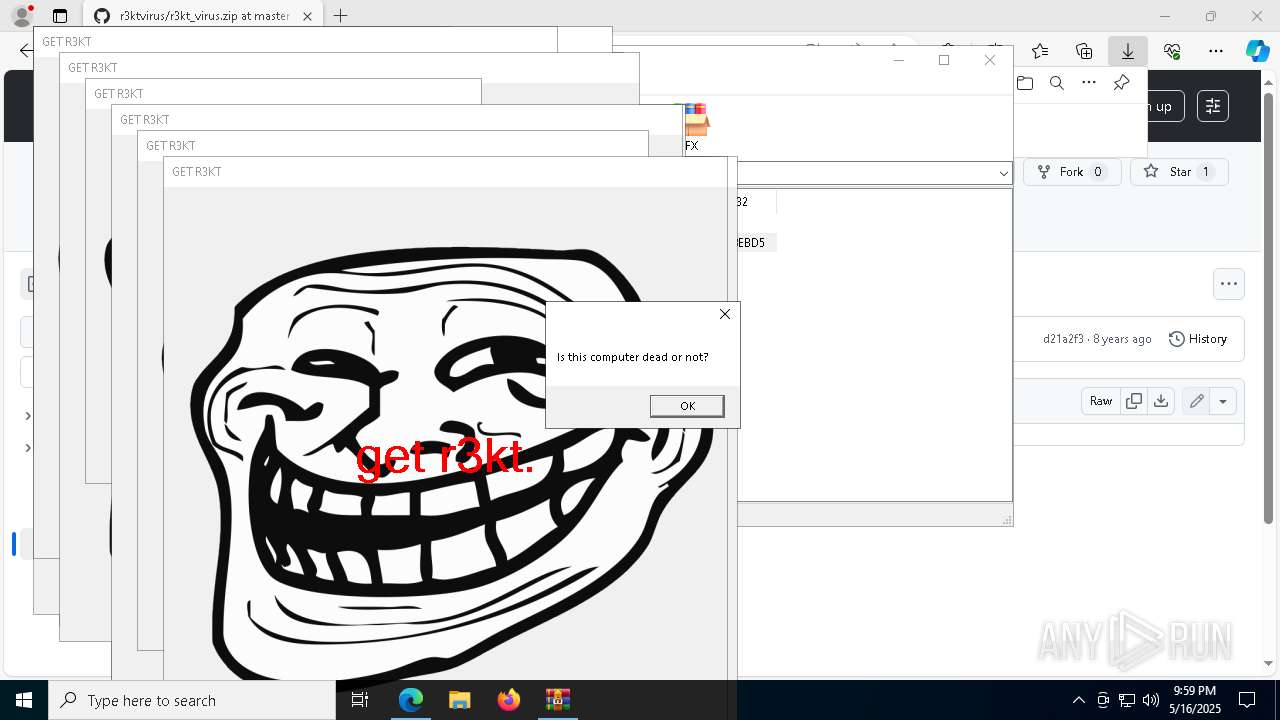Open Edge Collections icon

click(x=1084, y=51)
